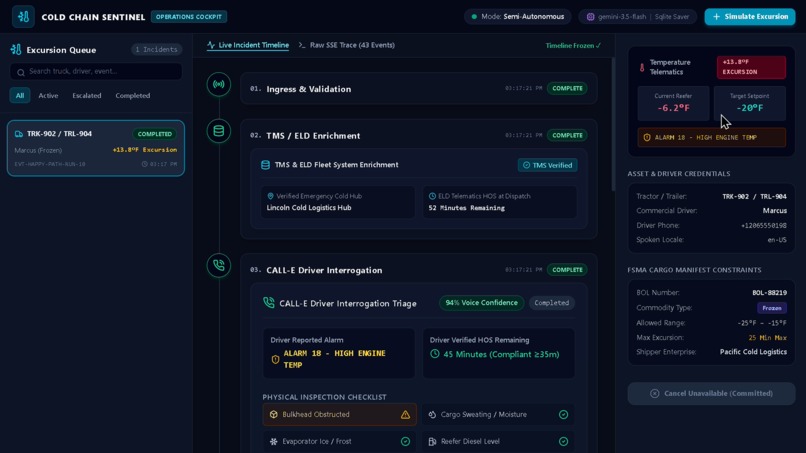Screen dimensions: 806x453
Task: Click the Cancel Unavailable (Committed) button
Action: pyautogui.click(x=711, y=393)
